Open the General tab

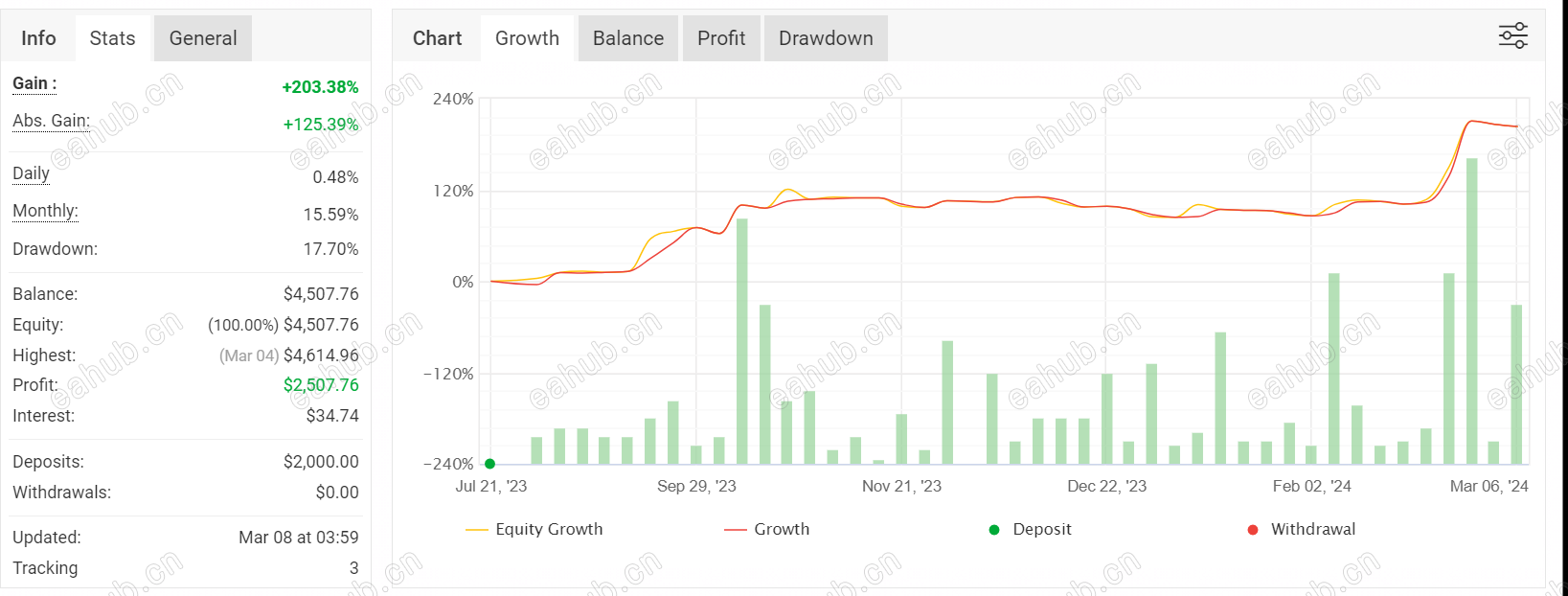pyautogui.click(x=203, y=38)
